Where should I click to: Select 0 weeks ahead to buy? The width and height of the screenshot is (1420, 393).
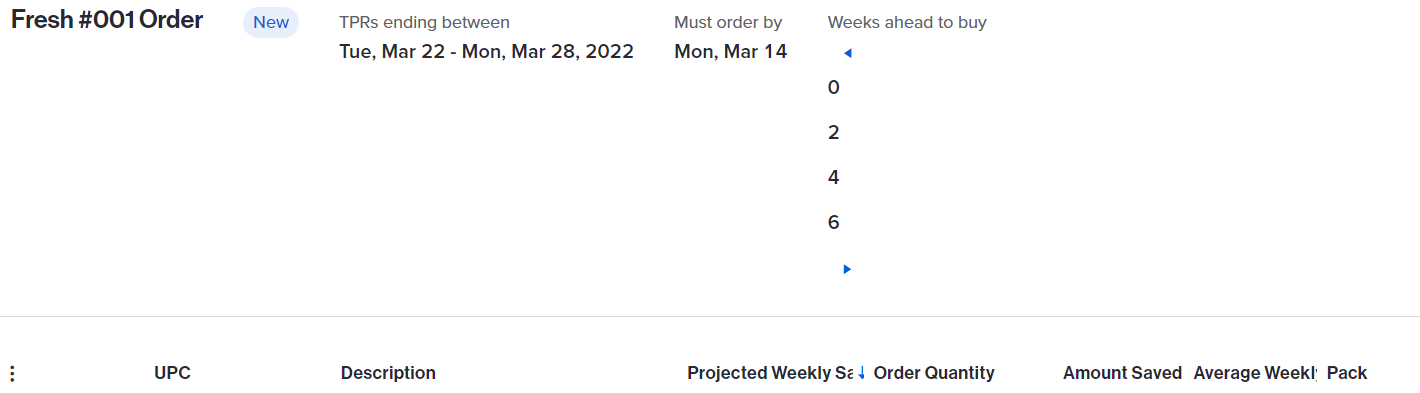pyautogui.click(x=834, y=88)
